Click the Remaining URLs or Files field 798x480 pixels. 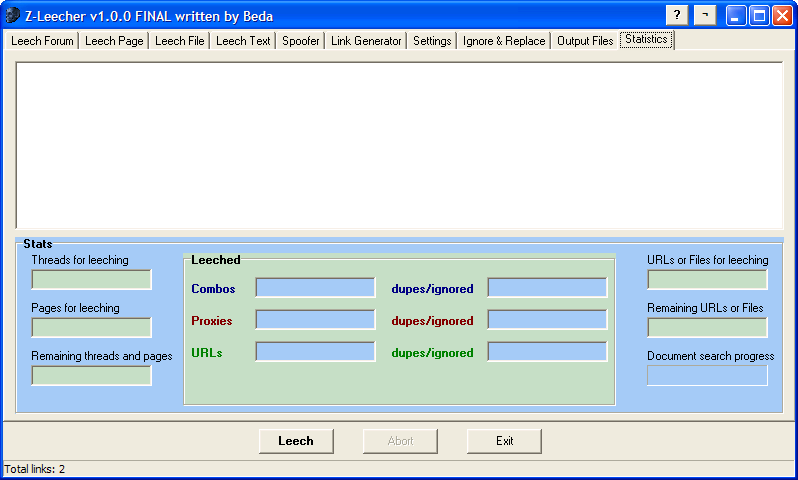[707, 327]
